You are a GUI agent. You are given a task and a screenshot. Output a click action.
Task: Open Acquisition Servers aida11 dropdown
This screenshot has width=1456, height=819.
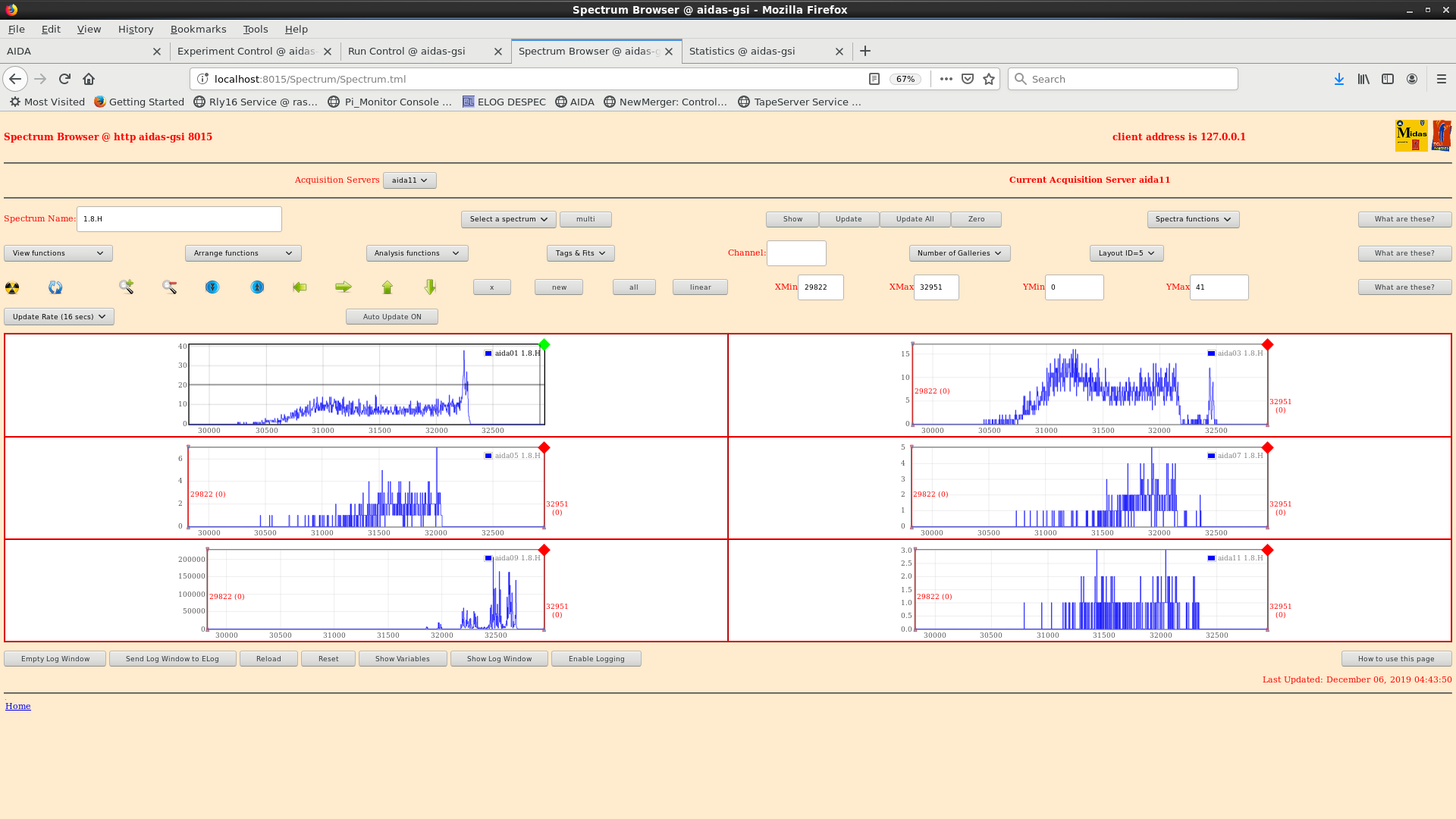point(409,180)
